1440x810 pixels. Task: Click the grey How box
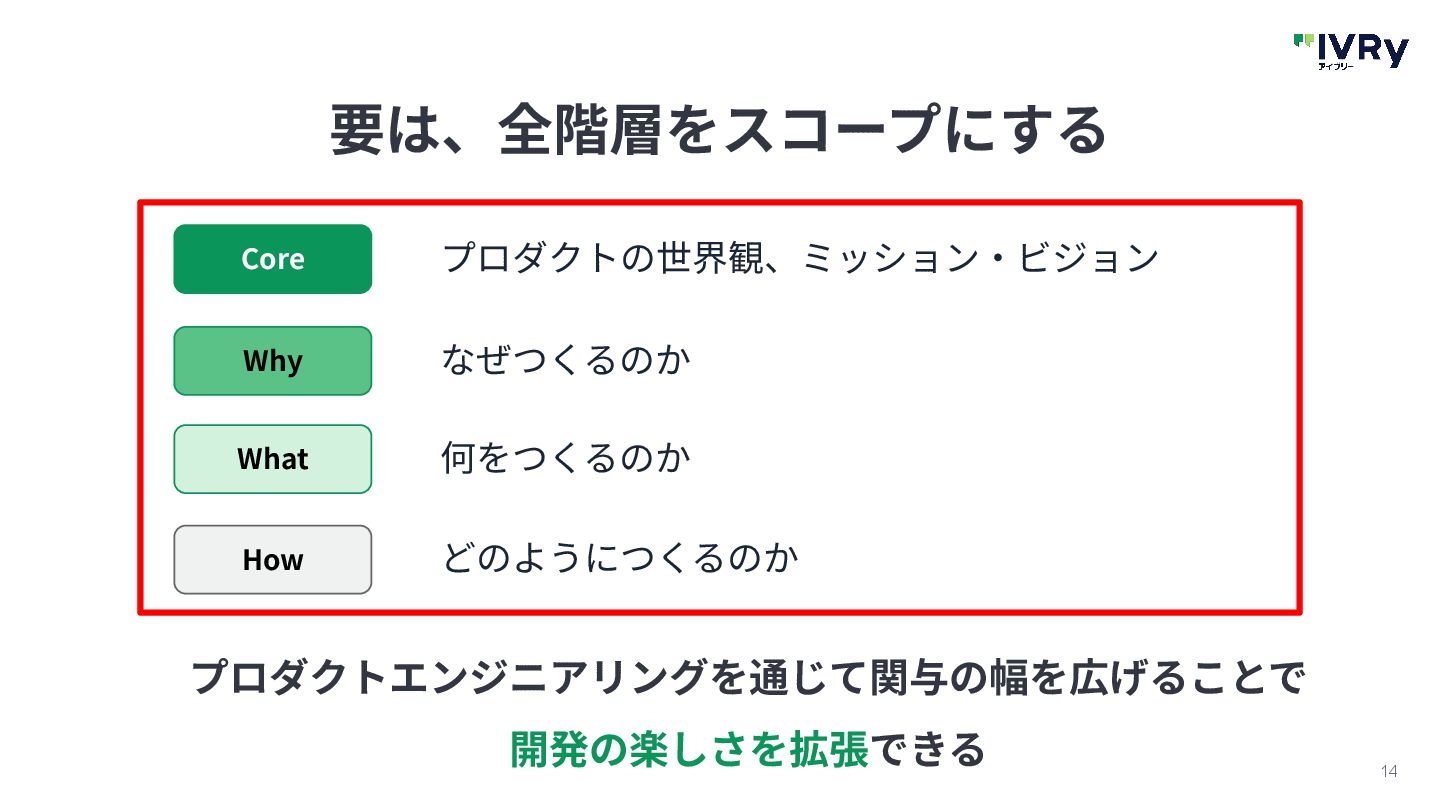[x=273, y=559]
